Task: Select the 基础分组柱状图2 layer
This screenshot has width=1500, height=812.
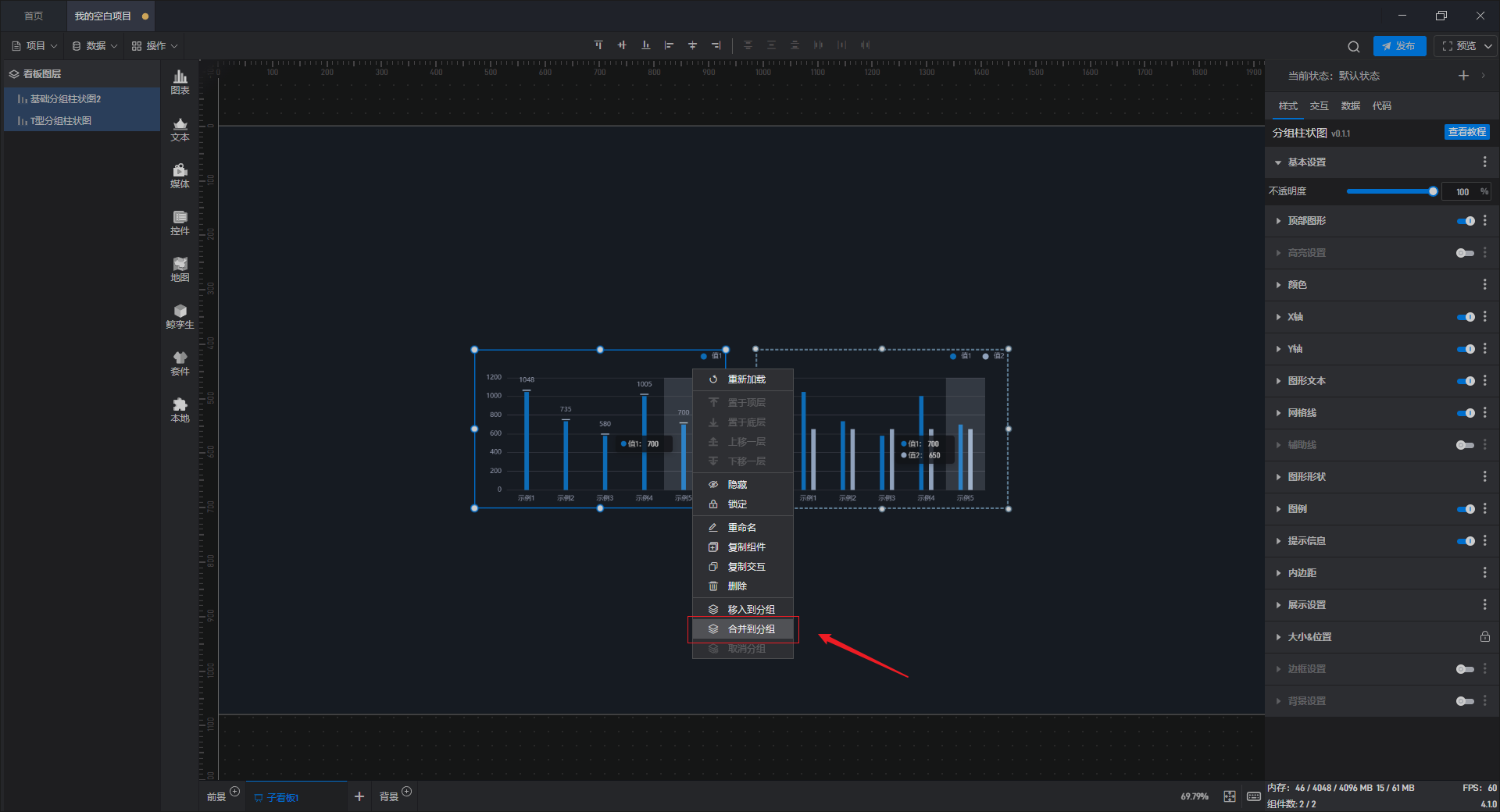Action: tap(66, 99)
